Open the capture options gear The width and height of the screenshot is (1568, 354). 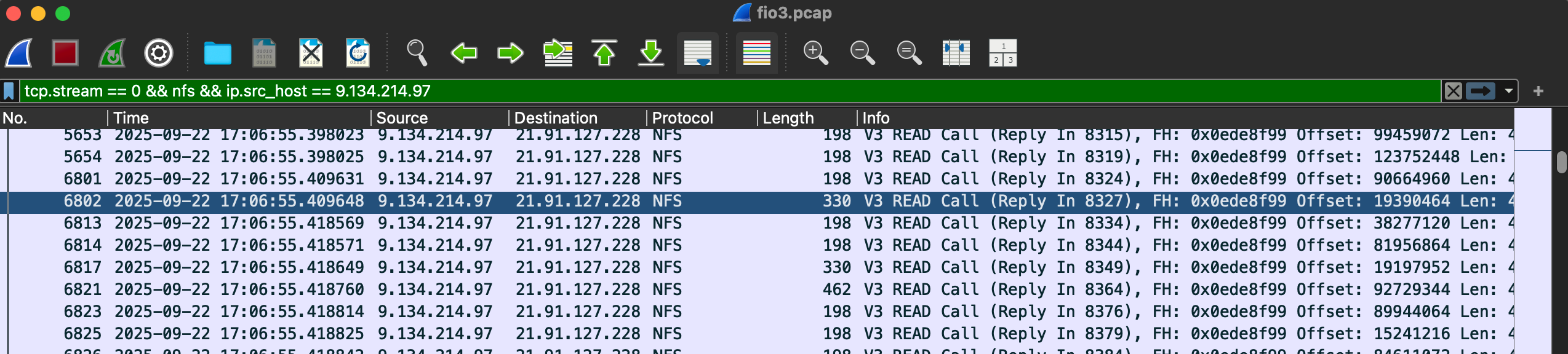158,53
